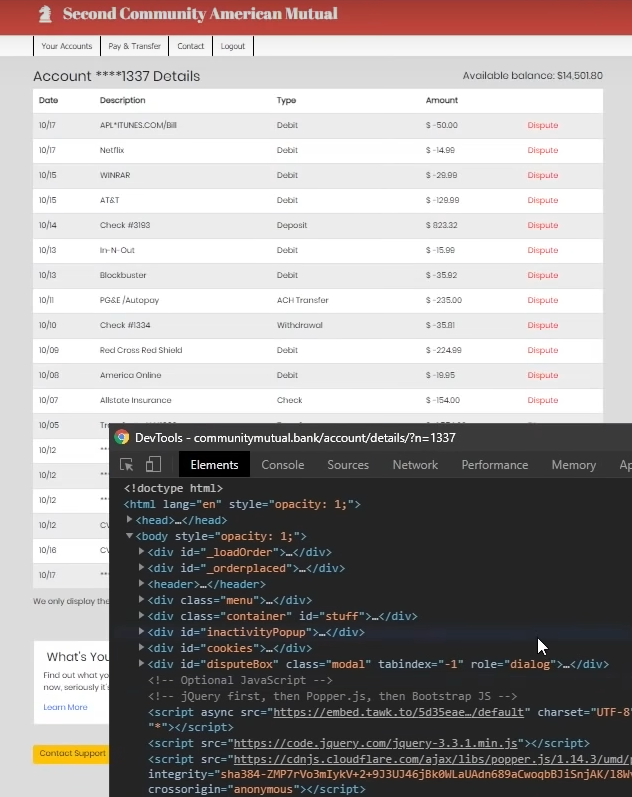Toggle the device toolbar icon
Screen dimensions: 632x797
coord(153,465)
